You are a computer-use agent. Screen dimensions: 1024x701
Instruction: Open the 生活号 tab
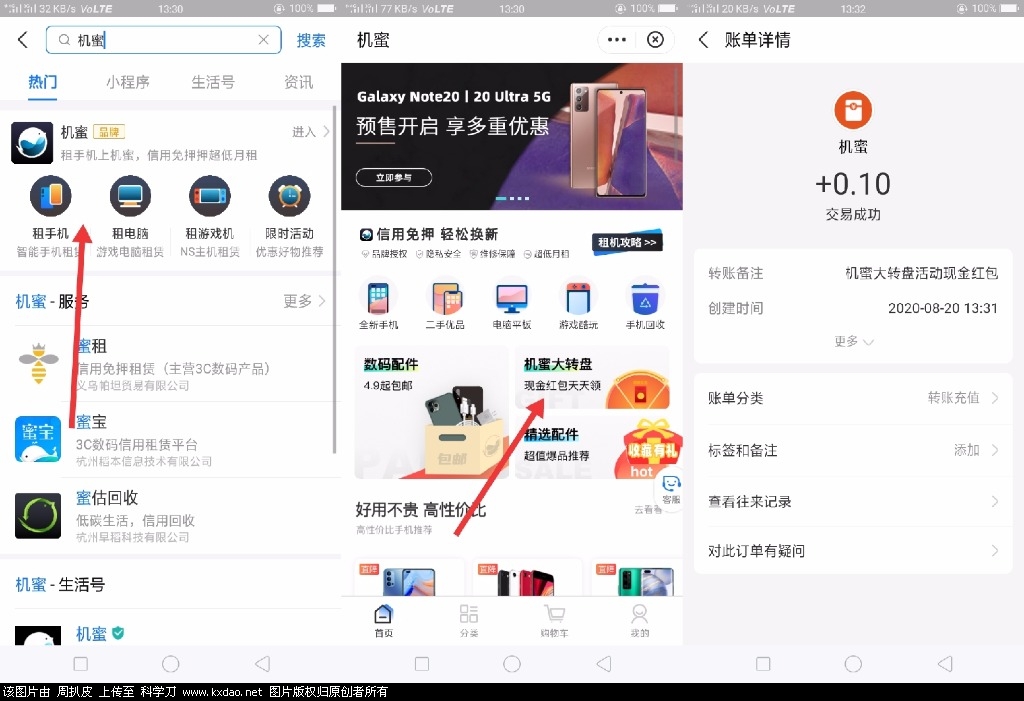point(213,82)
